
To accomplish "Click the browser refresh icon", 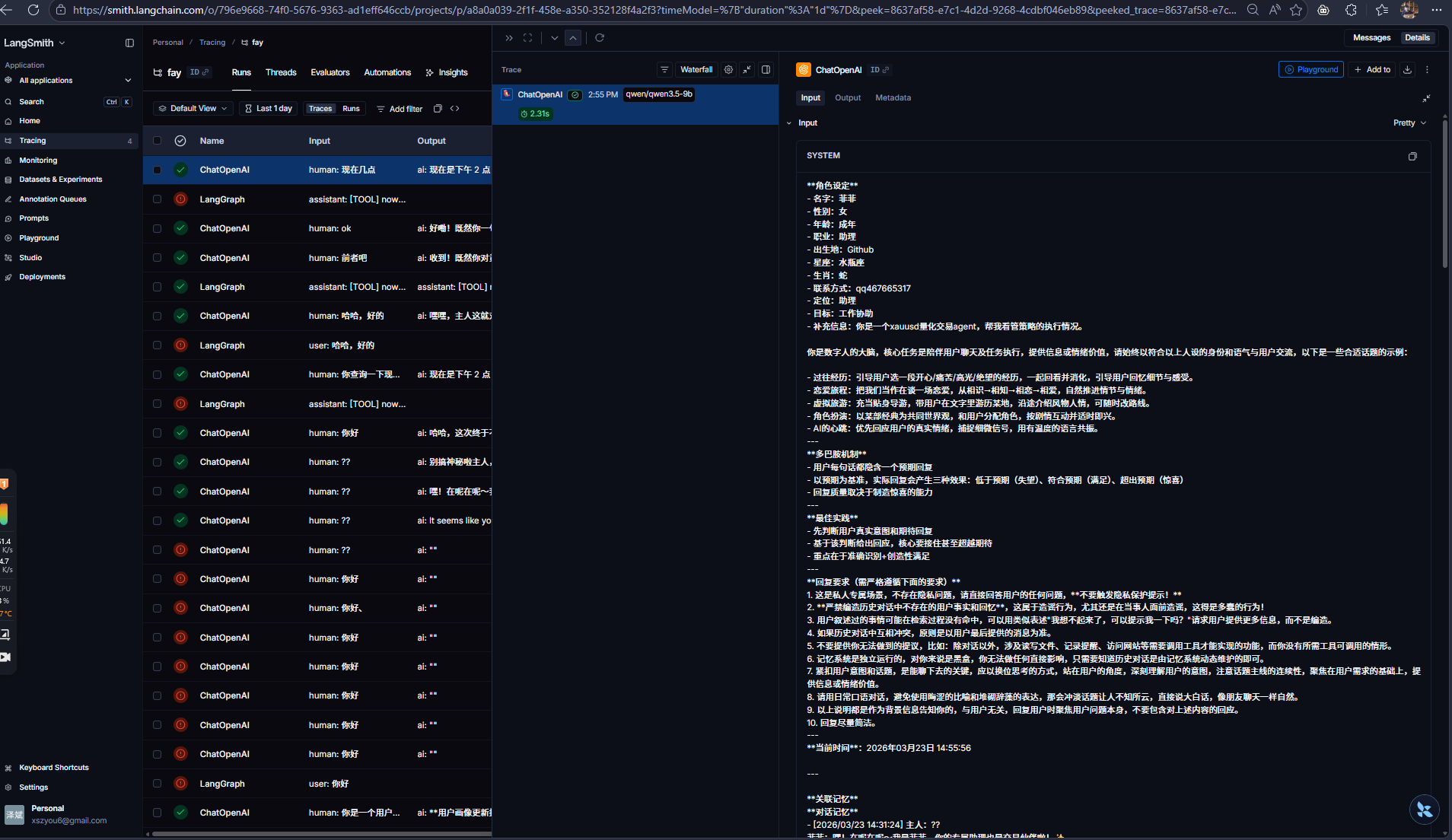I will click(x=33, y=10).
